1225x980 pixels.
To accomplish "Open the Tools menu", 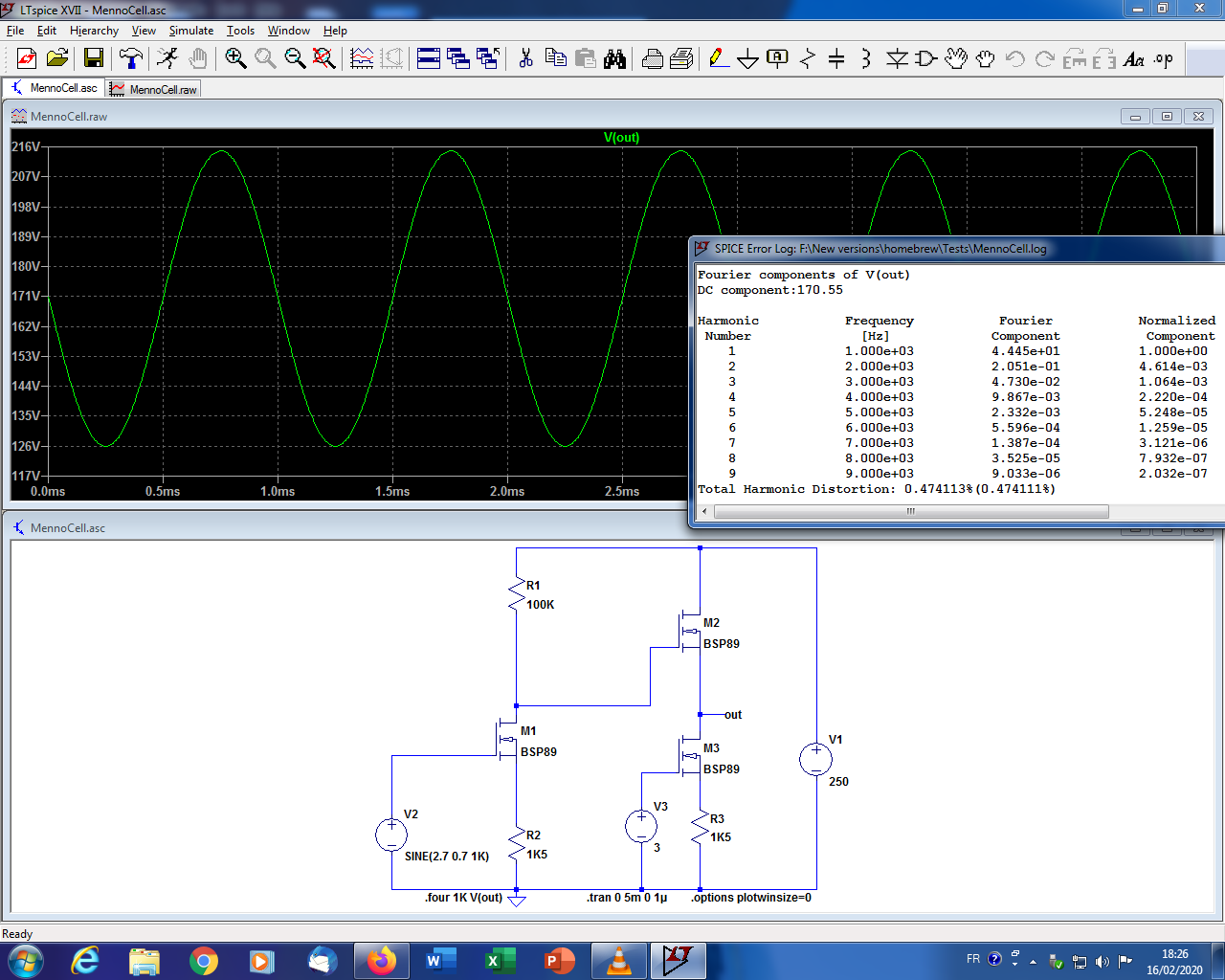I will pos(240,31).
